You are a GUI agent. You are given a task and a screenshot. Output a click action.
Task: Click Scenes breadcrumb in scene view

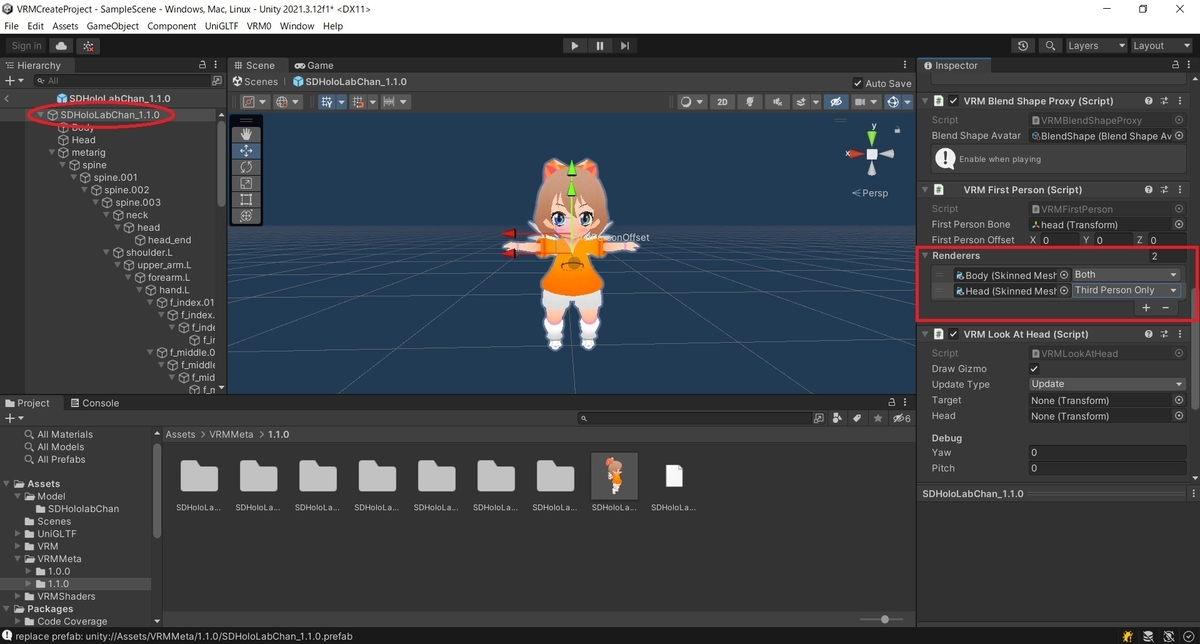click(261, 82)
